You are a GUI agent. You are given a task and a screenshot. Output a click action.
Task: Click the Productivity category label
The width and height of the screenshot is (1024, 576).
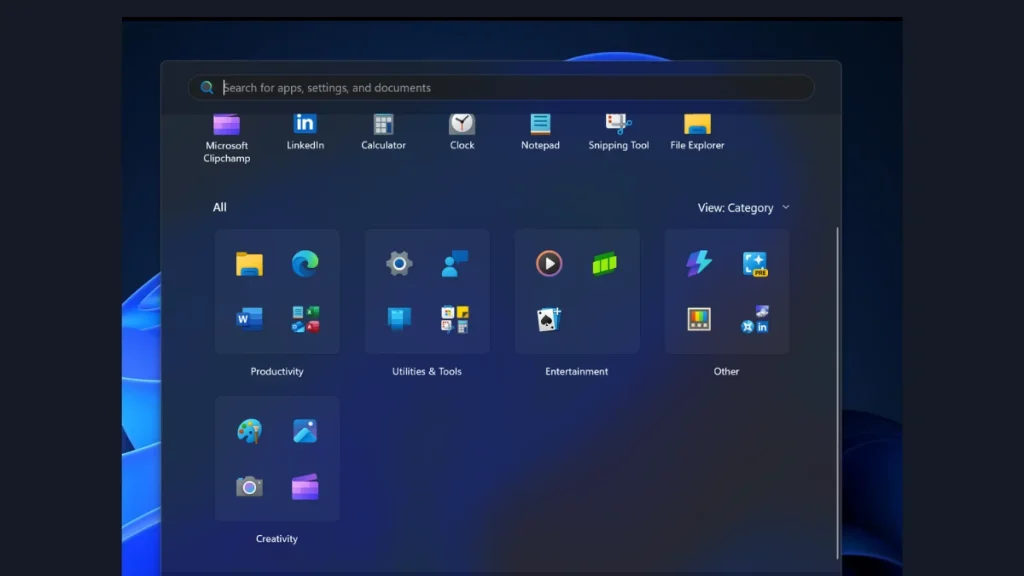pos(277,371)
